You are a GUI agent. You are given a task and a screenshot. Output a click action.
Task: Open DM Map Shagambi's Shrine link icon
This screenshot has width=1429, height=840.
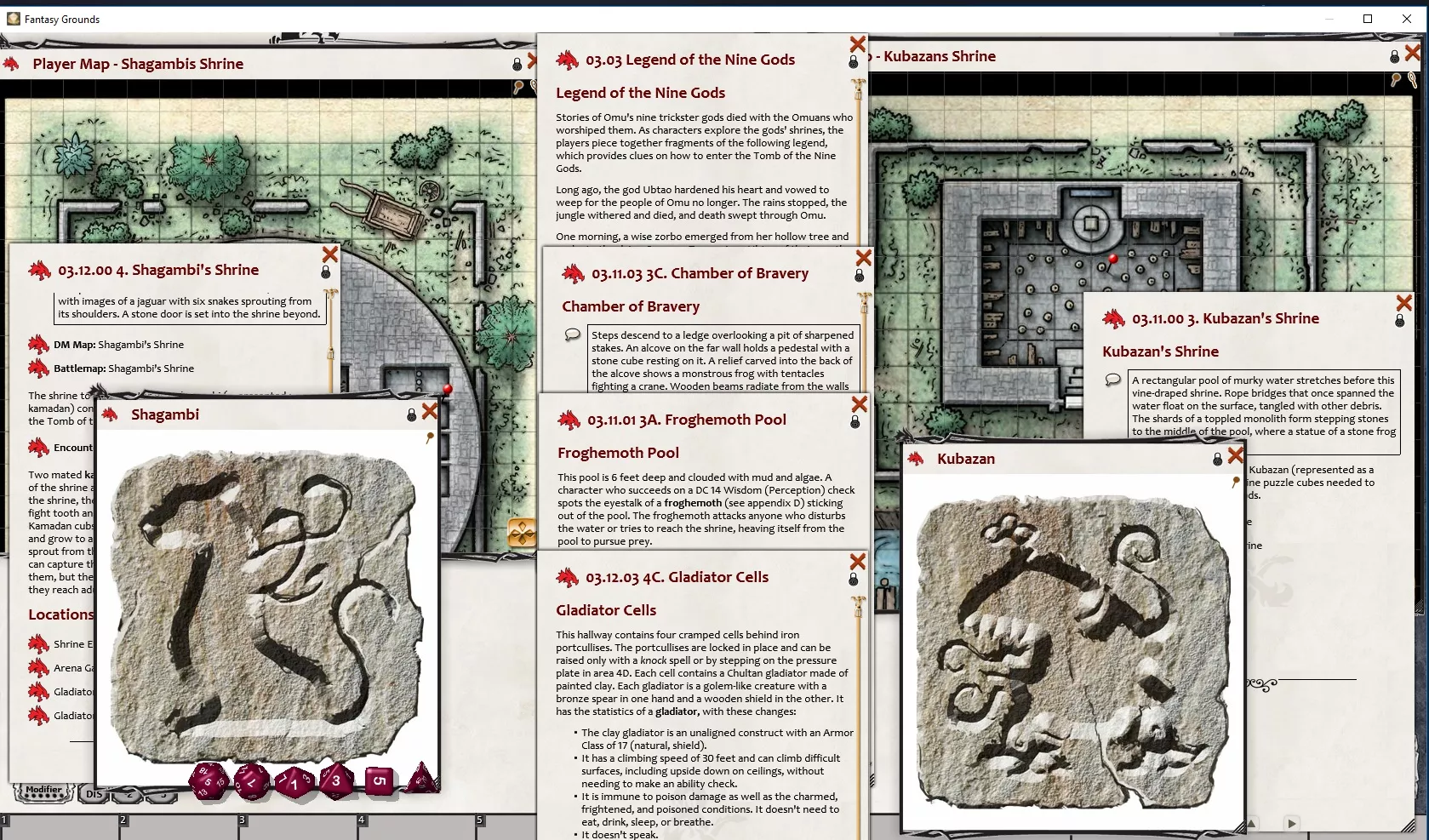38,345
